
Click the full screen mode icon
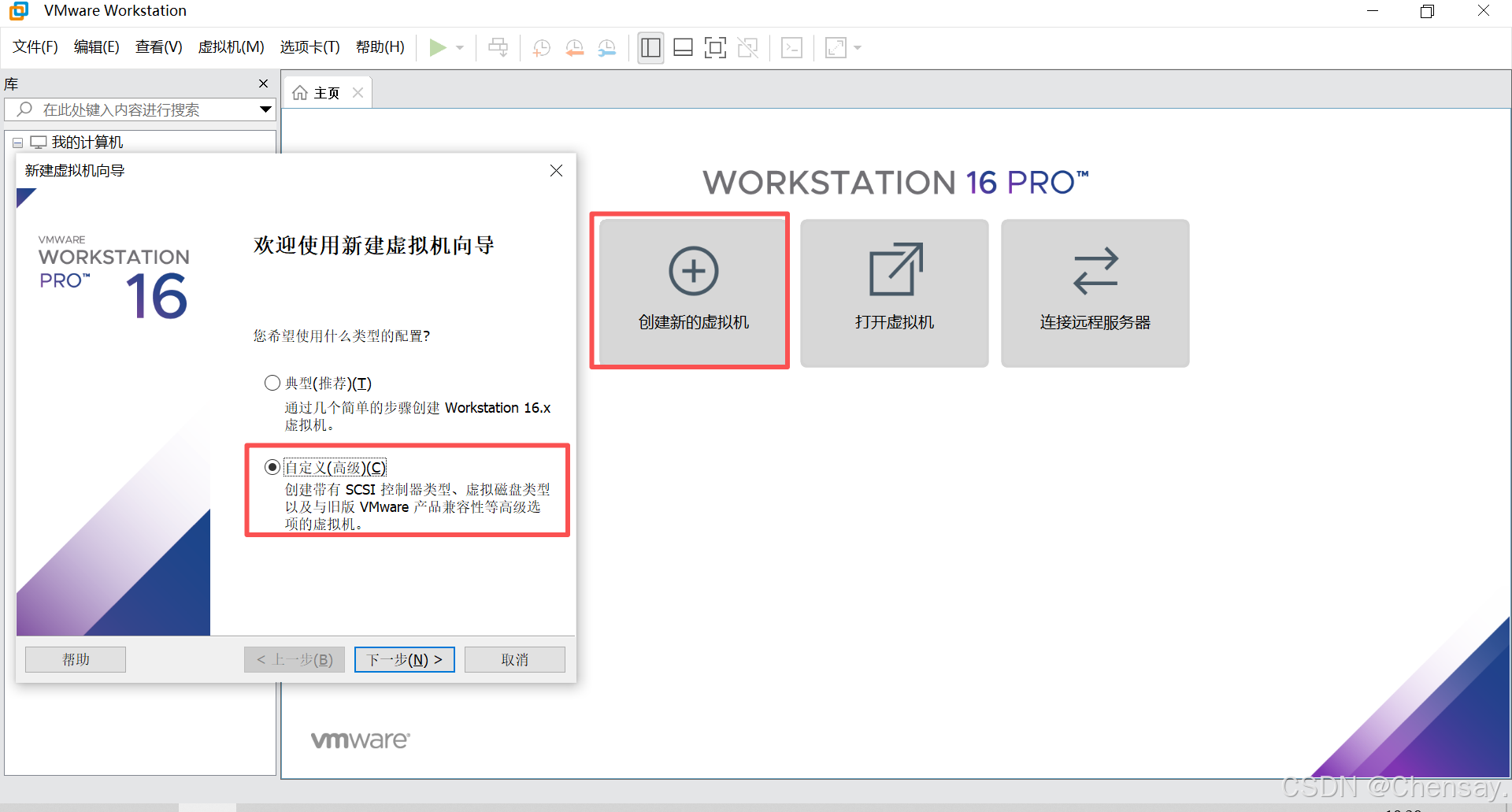click(x=715, y=47)
